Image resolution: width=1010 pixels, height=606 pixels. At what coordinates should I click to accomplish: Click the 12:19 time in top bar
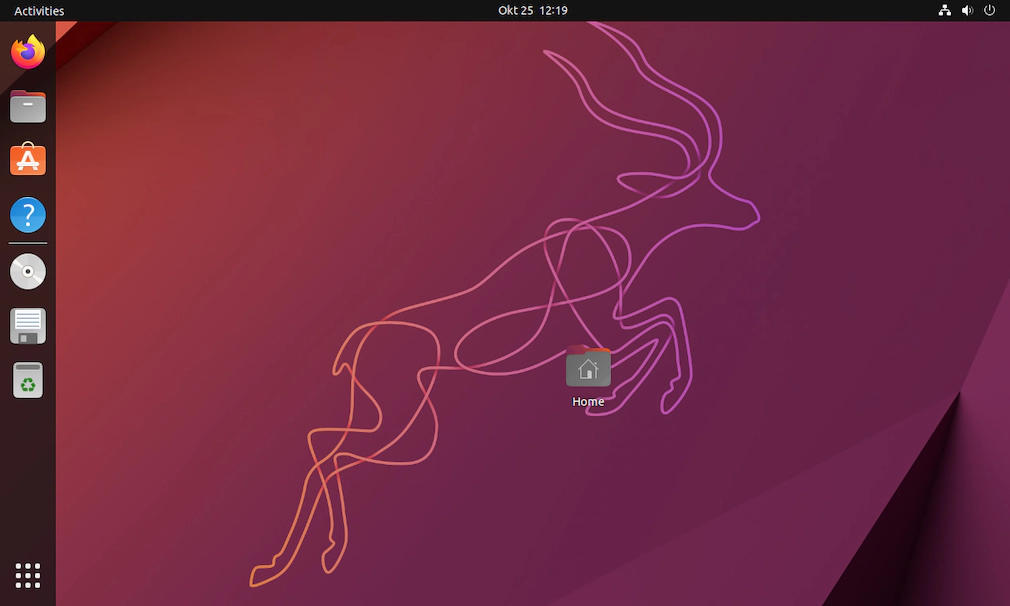tap(553, 11)
